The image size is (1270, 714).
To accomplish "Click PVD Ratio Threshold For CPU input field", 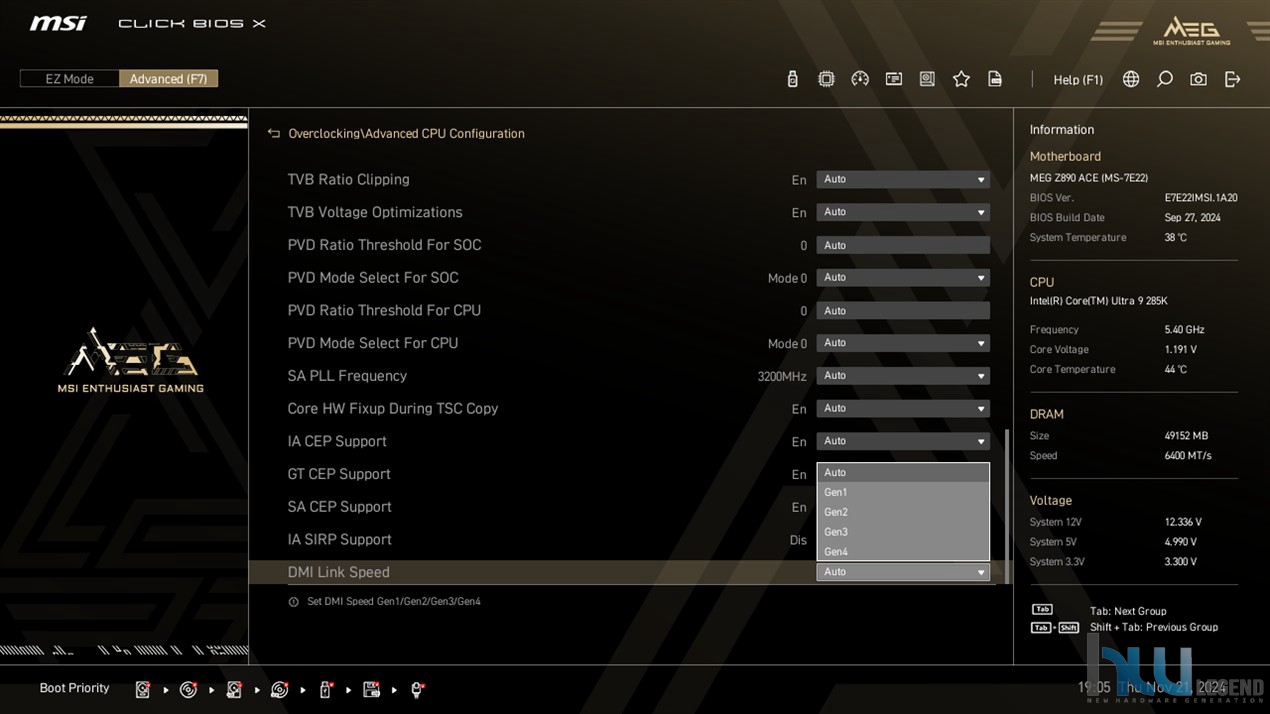I will [903, 311].
